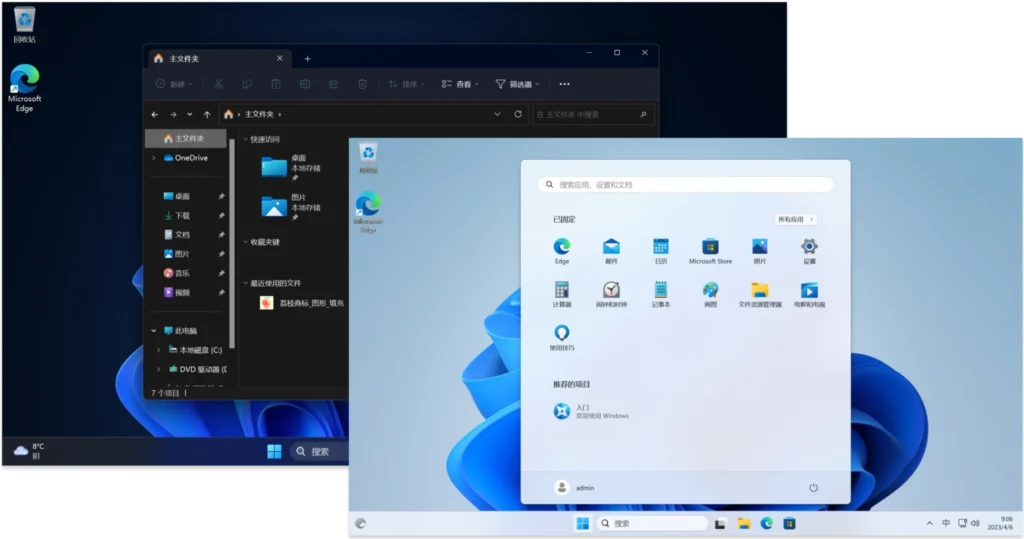This screenshot has height=539, width=1024.
Task: Open 照片 Photos app in Start menu
Action: [x=760, y=251]
